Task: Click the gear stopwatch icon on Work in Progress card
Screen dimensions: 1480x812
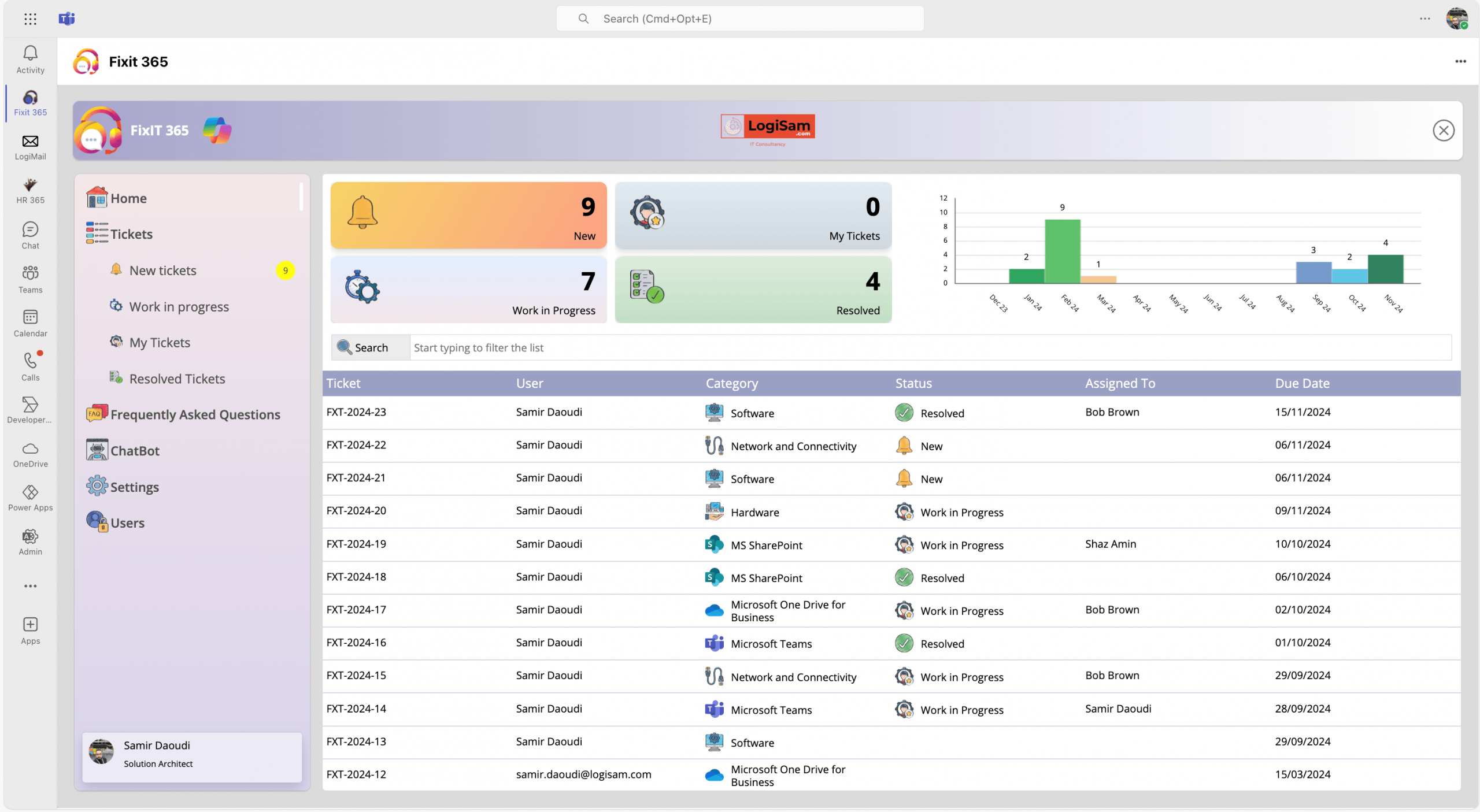Action: tap(362, 287)
